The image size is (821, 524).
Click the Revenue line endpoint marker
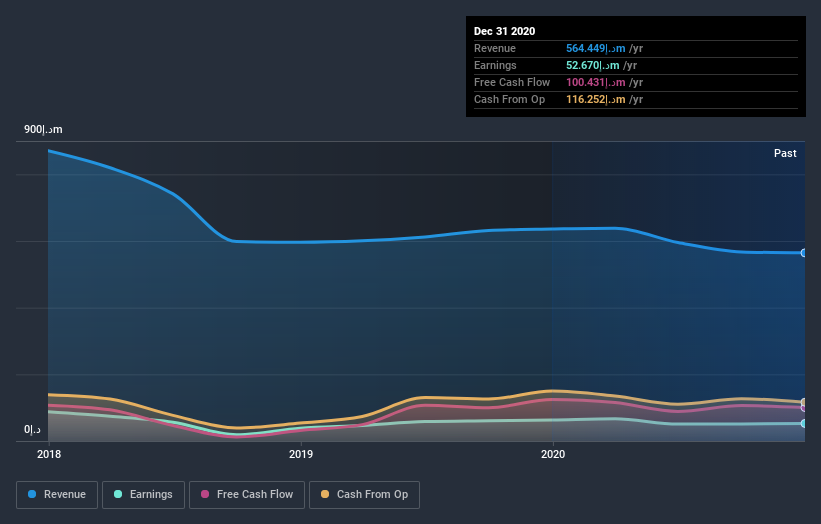(804, 253)
